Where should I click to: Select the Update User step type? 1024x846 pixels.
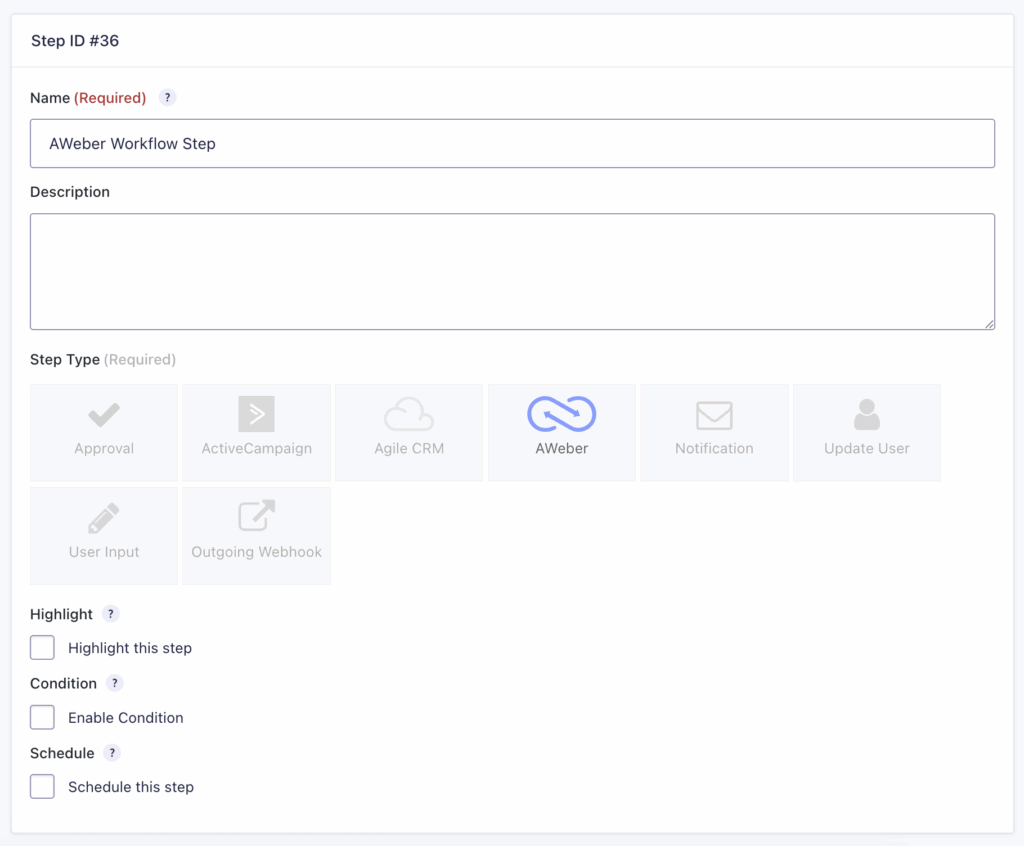point(866,430)
